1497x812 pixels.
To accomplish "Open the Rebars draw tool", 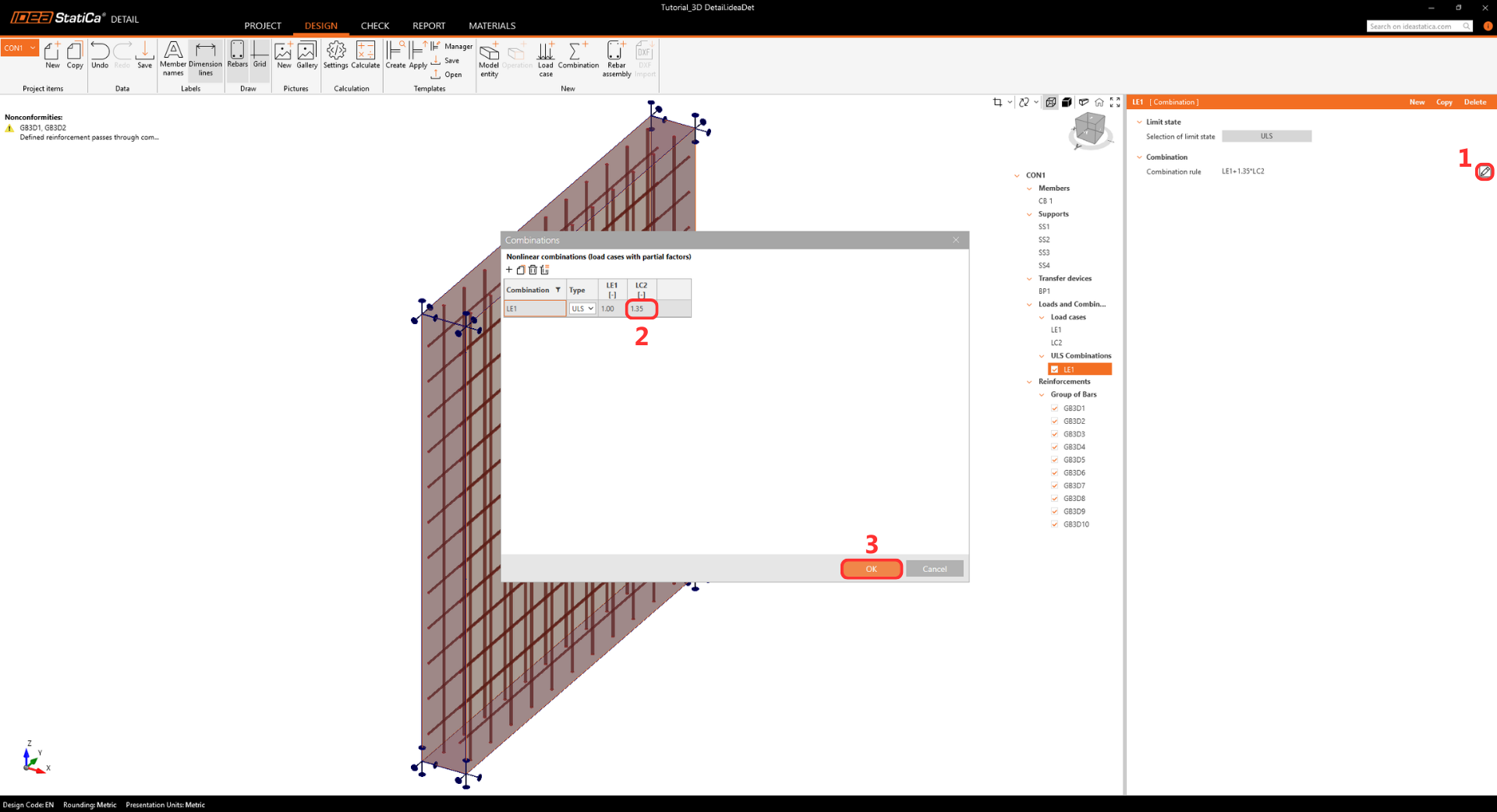I will (237, 55).
